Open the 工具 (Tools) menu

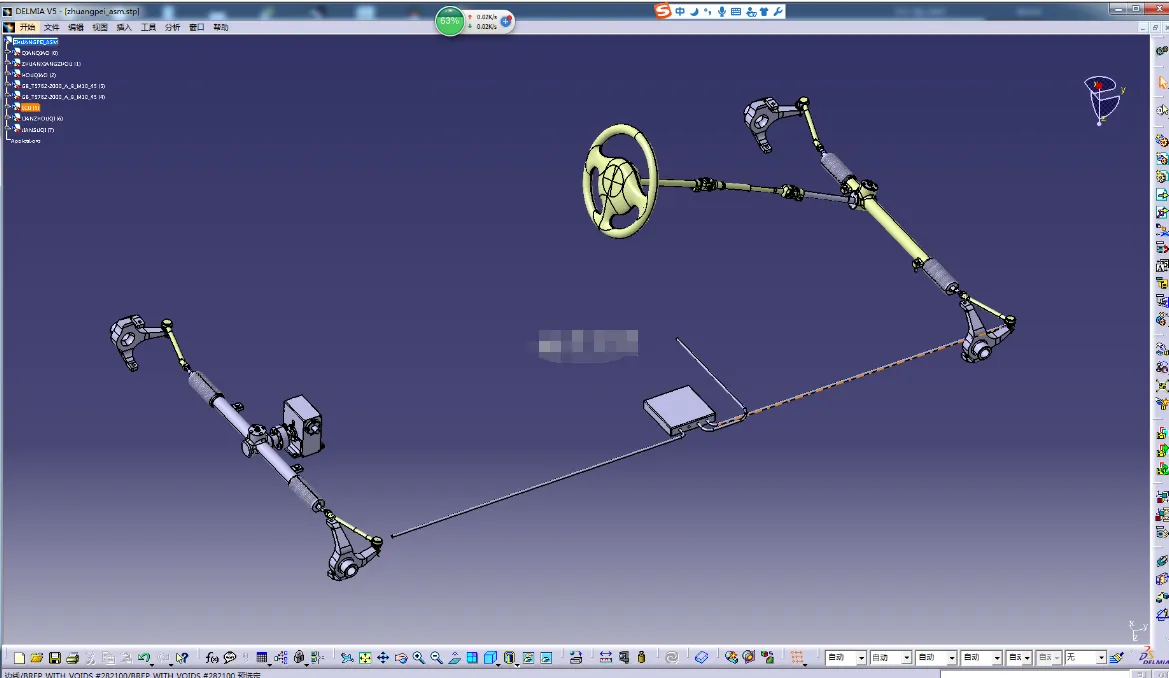(x=148, y=28)
